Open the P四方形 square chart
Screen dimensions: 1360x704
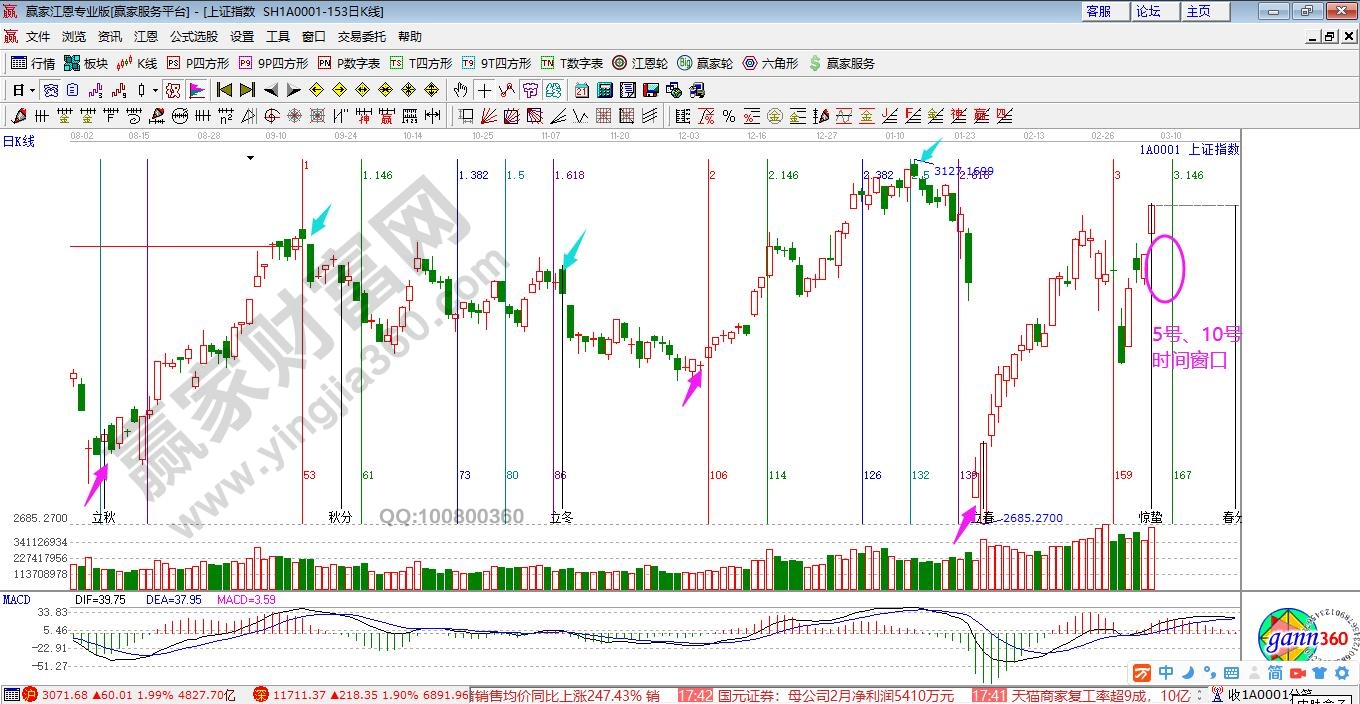[196, 63]
